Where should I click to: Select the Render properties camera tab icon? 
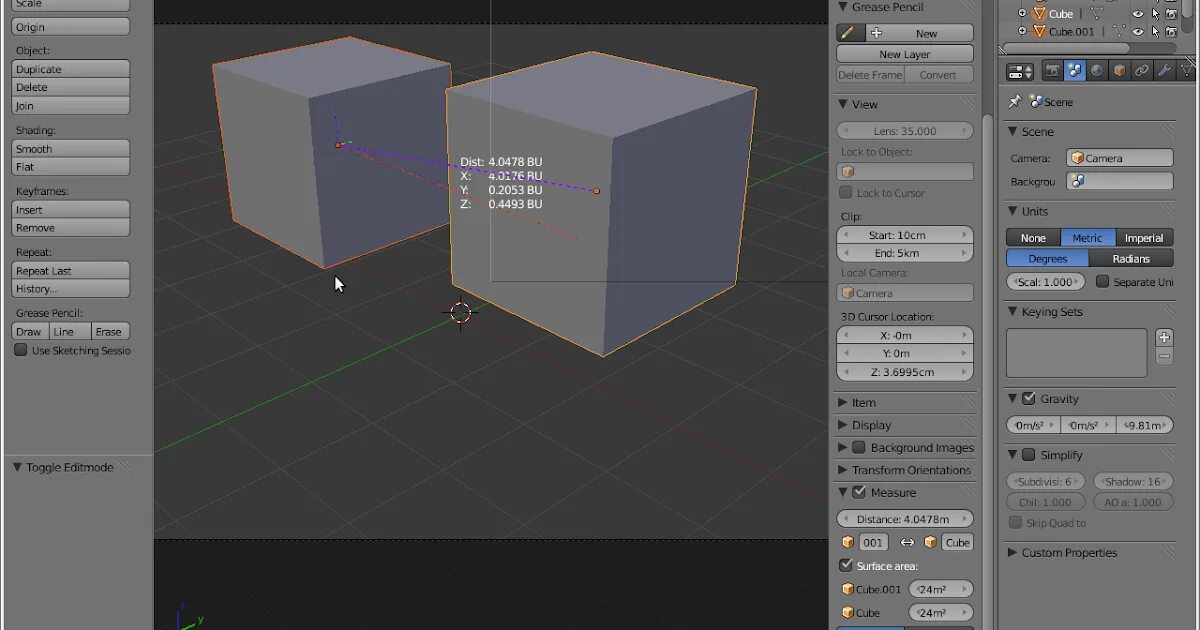[1052, 70]
